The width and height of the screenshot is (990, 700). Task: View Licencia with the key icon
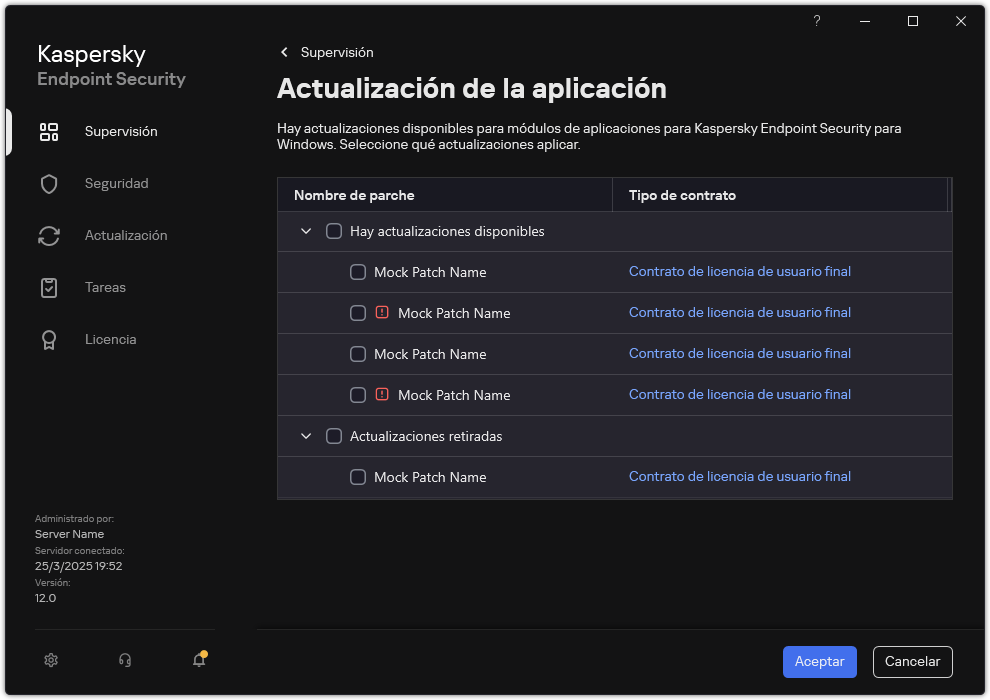tap(49, 339)
